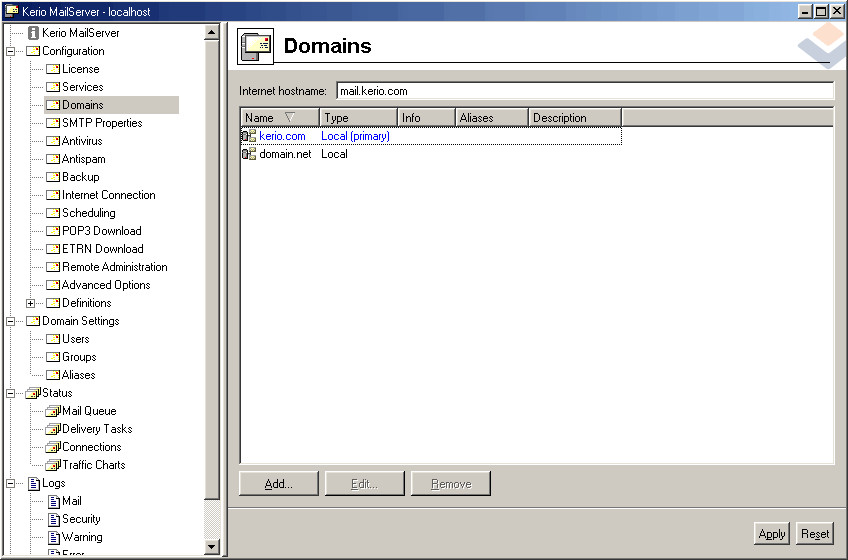Screen dimensions: 848x560
Task: Select the Delivery Tasks tree item
Action: (x=97, y=429)
